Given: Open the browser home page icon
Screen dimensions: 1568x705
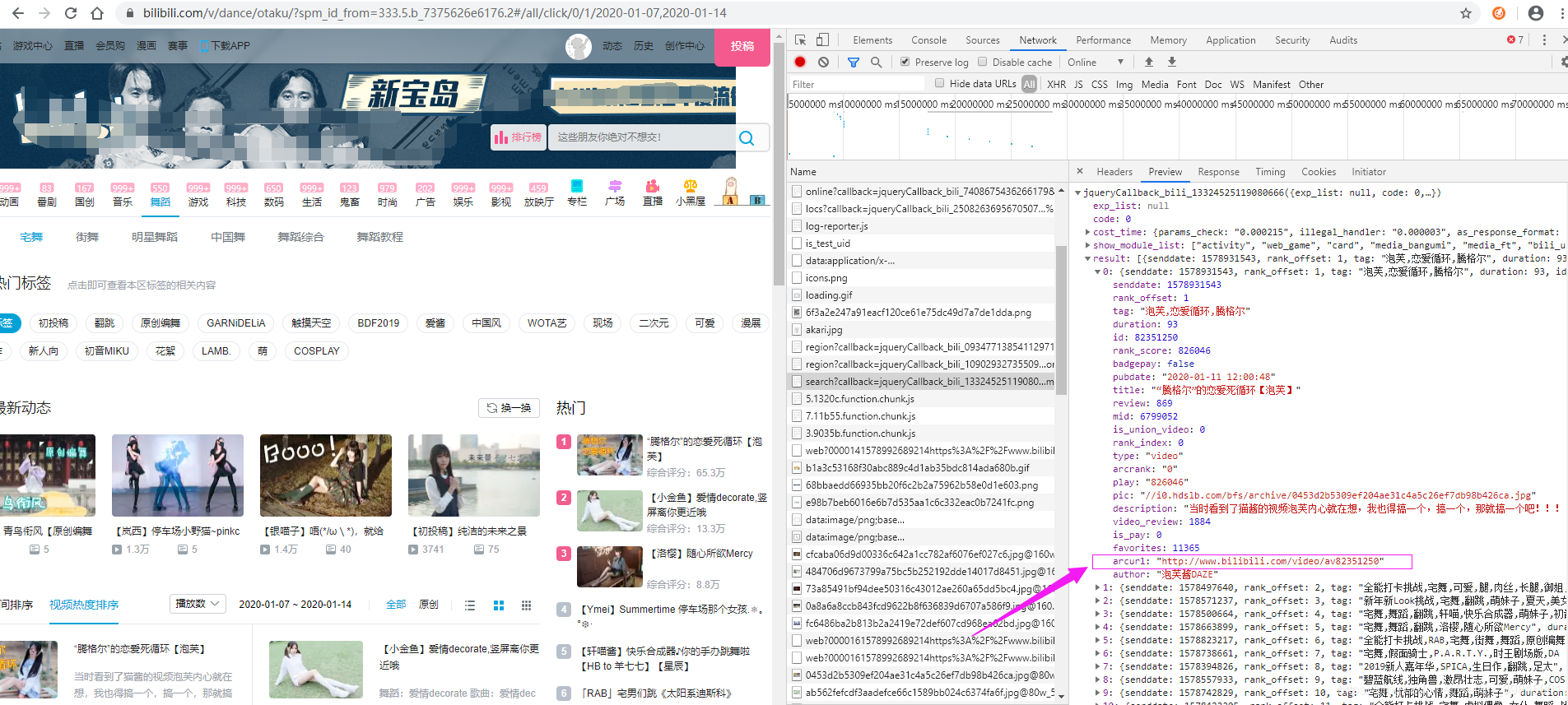Looking at the screenshot, I should pyautogui.click(x=97, y=13).
